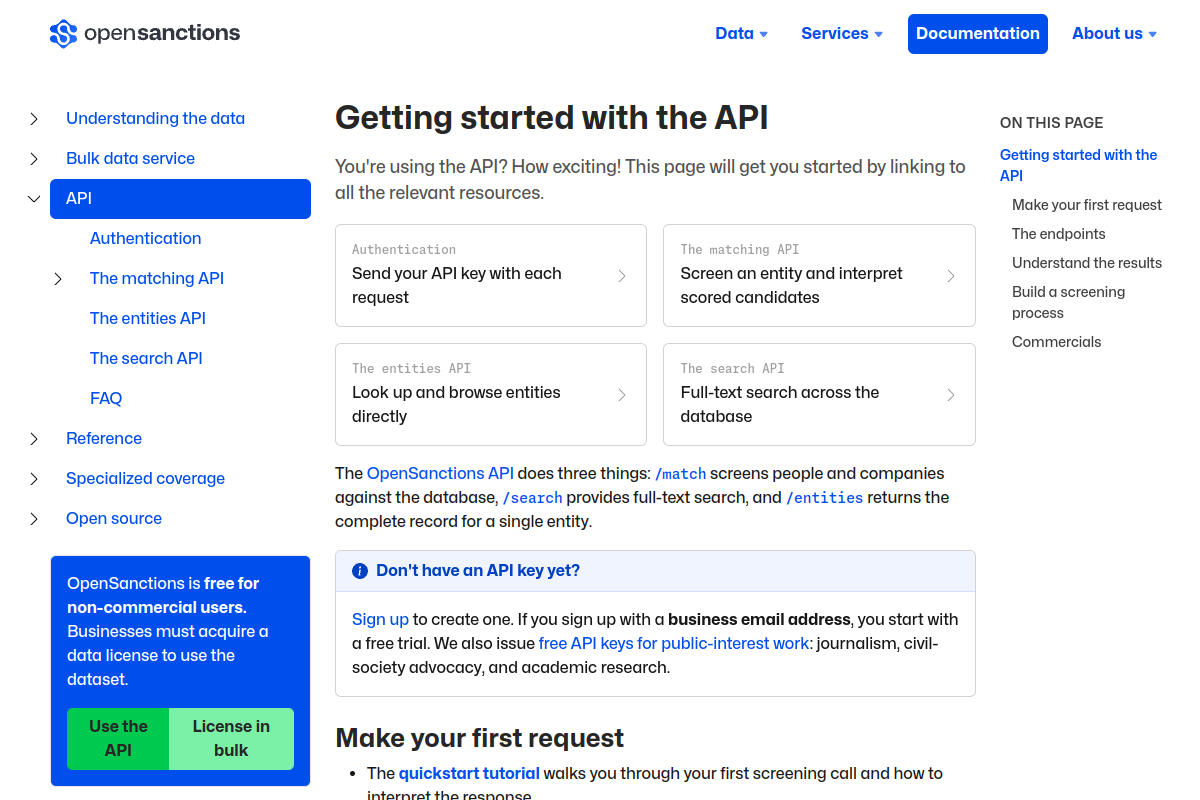Open the FAQ sidebar page

tap(106, 399)
